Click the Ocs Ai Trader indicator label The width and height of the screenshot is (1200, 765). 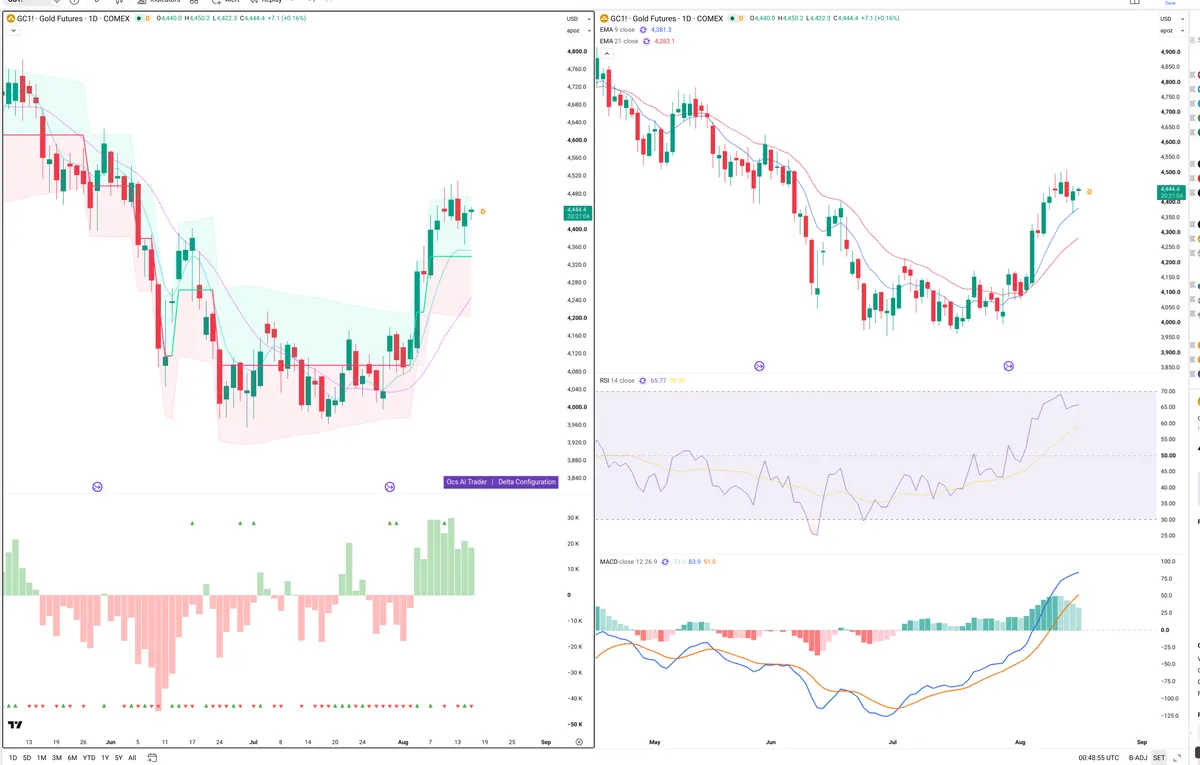click(467, 482)
